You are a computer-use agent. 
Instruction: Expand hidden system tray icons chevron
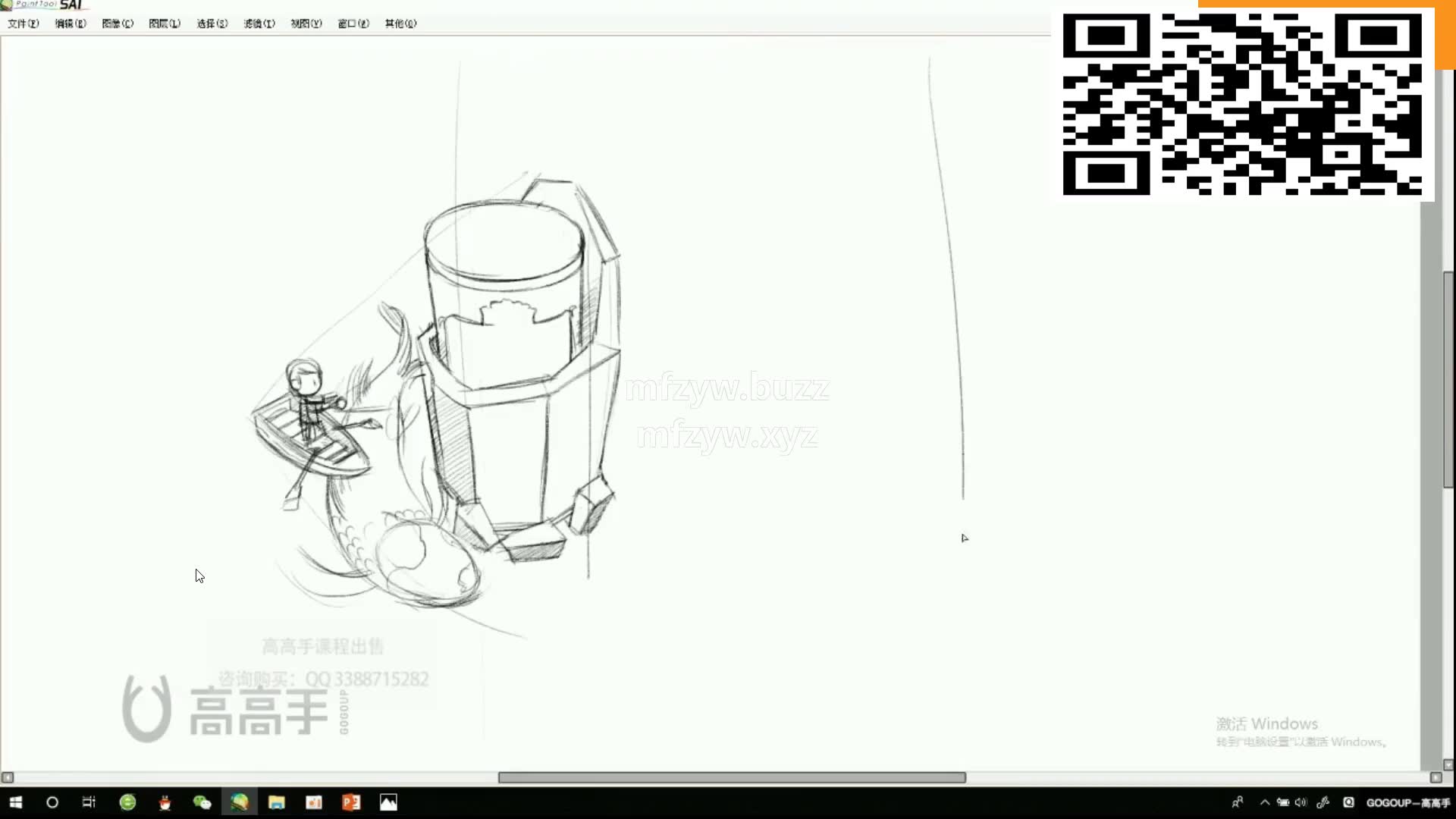[x=1264, y=802]
